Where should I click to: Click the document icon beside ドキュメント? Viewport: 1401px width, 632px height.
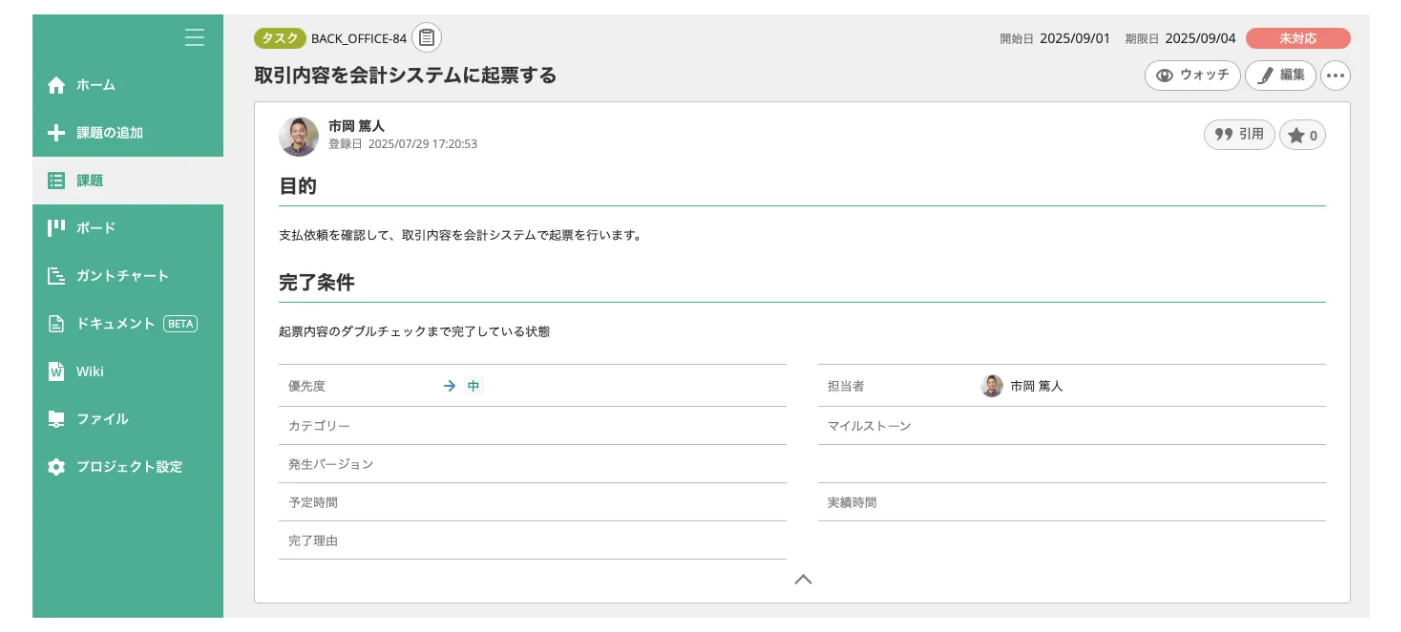56,324
